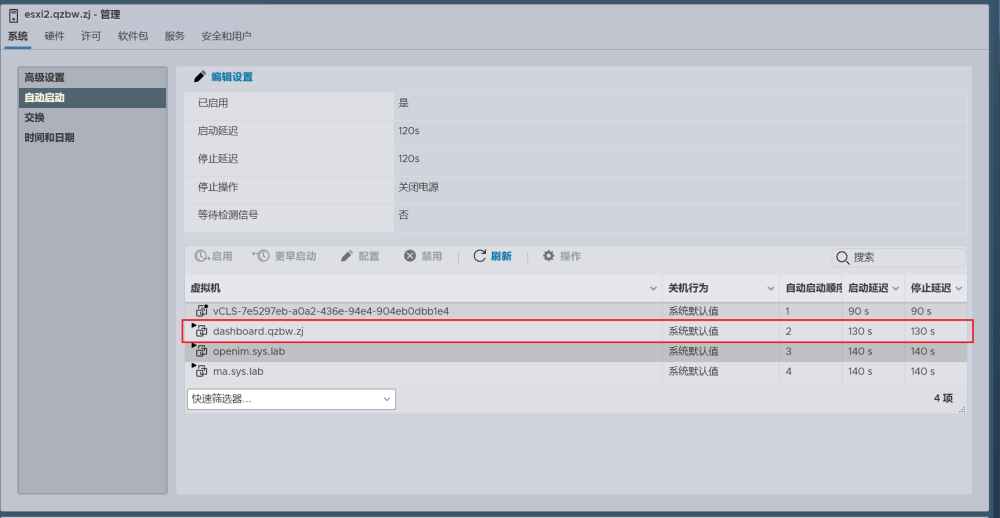Click the 配置 pencil icon in toolbar
Viewport: 1000px width, 518px height.
click(x=347, y=256)
